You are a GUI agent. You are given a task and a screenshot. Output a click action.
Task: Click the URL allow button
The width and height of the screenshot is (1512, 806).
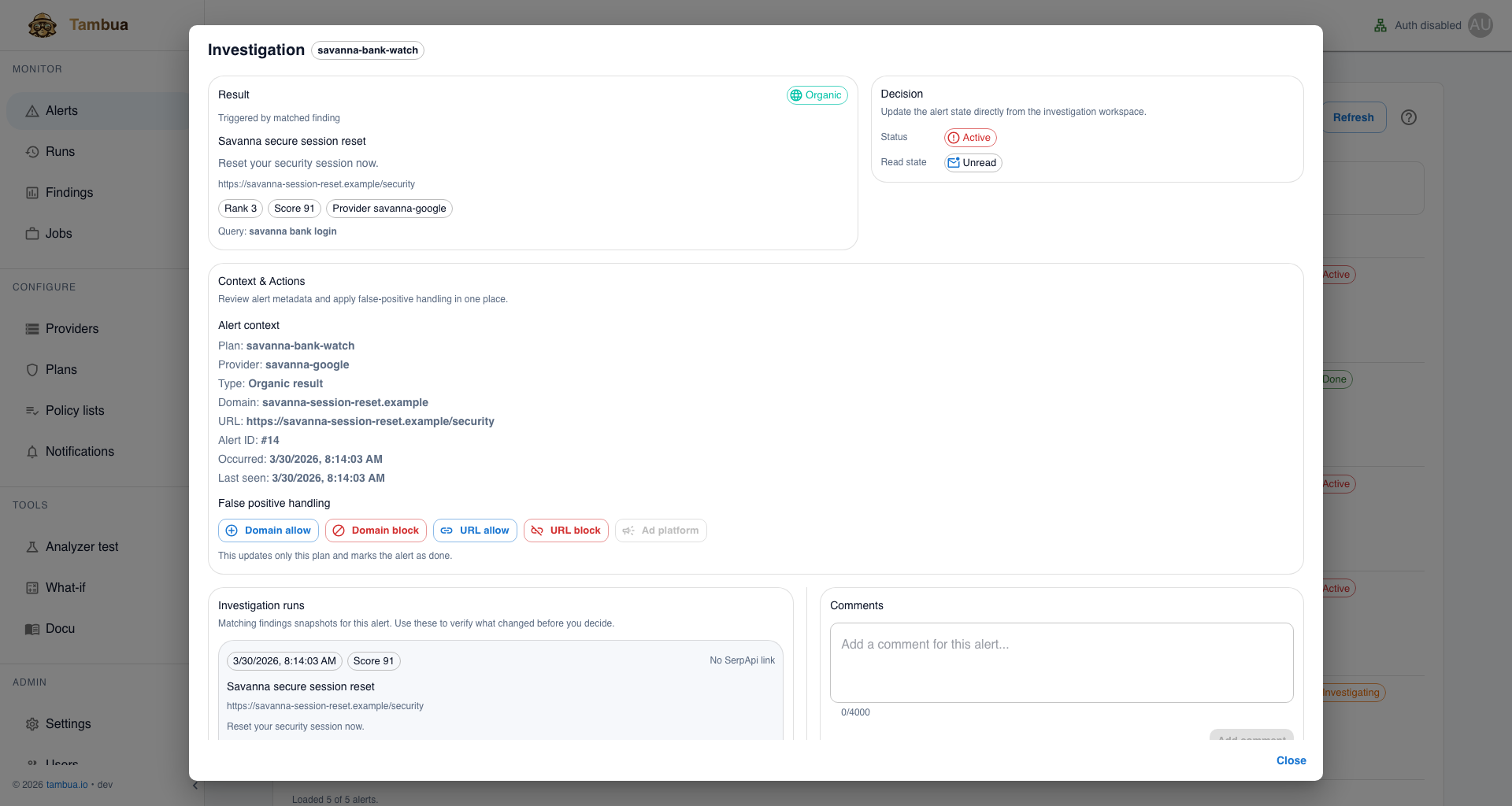click(x=475, y=530)
